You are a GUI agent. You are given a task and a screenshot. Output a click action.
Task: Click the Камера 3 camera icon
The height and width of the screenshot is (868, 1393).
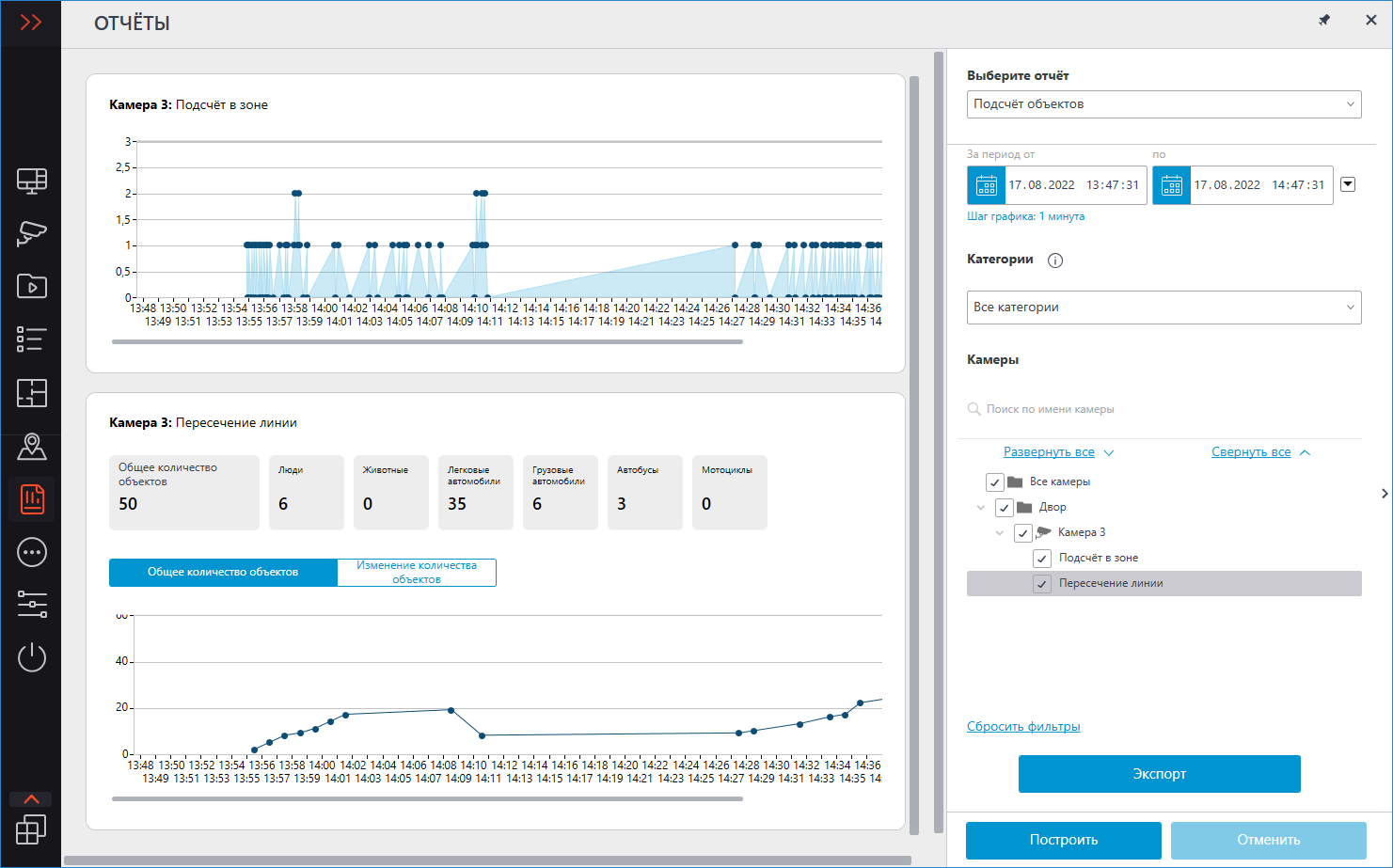coord(1043,532)
